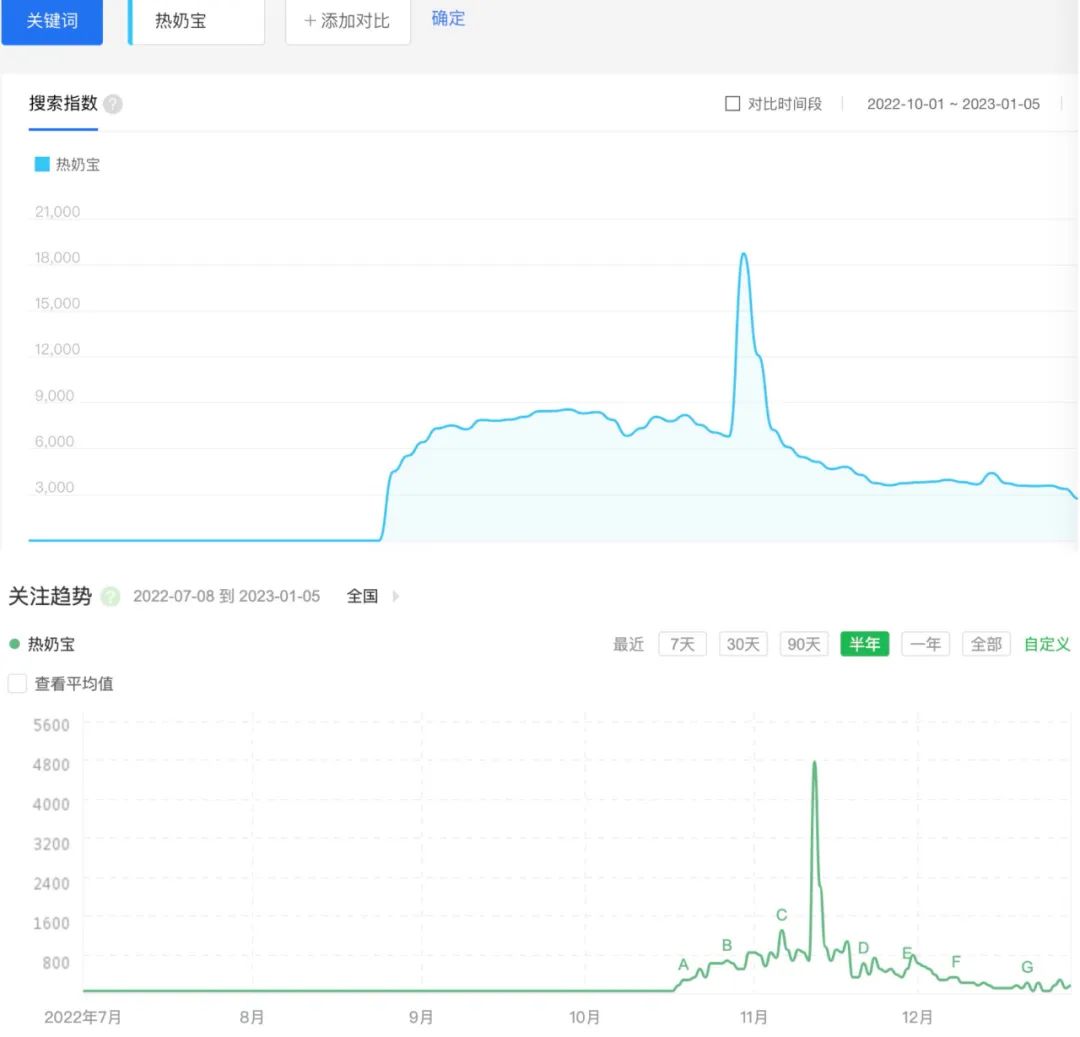
Task: Toggle the blue 热奶宝 legend swatch
Action: pyautogui.click(x=42, y=164)
